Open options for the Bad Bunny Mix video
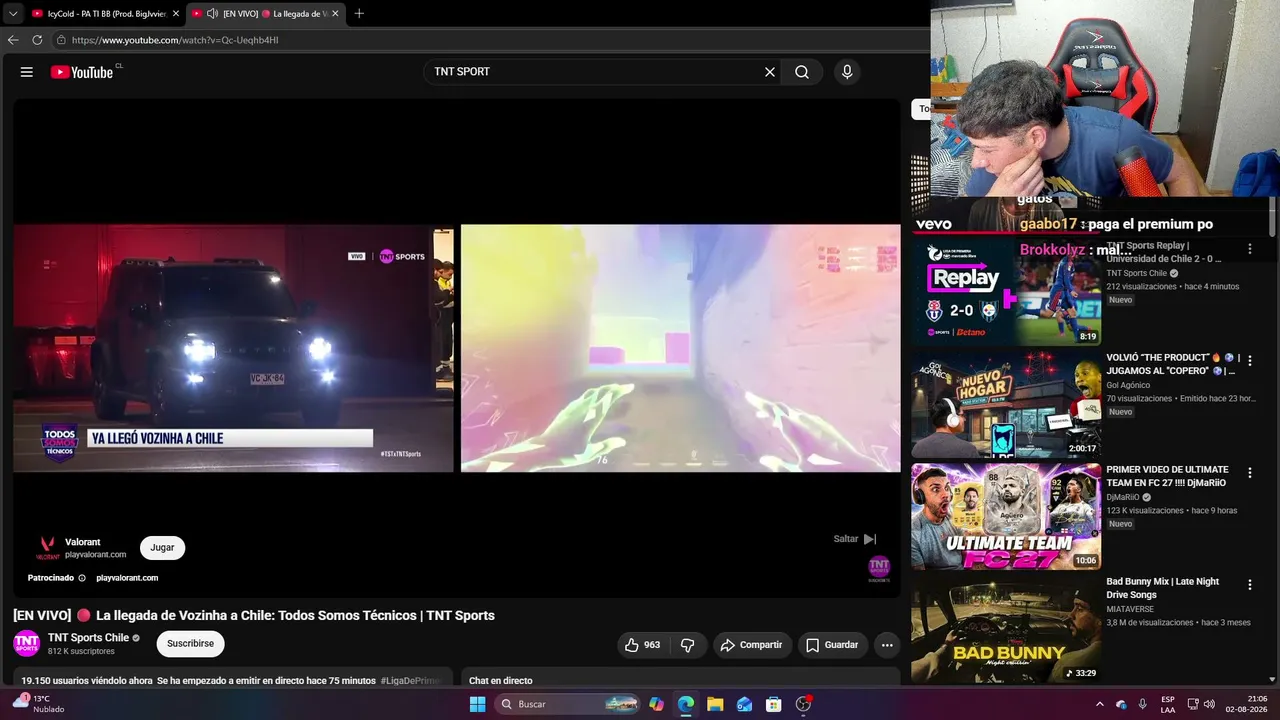Screen dimensions: 1280x720 tap(1249, 585)
